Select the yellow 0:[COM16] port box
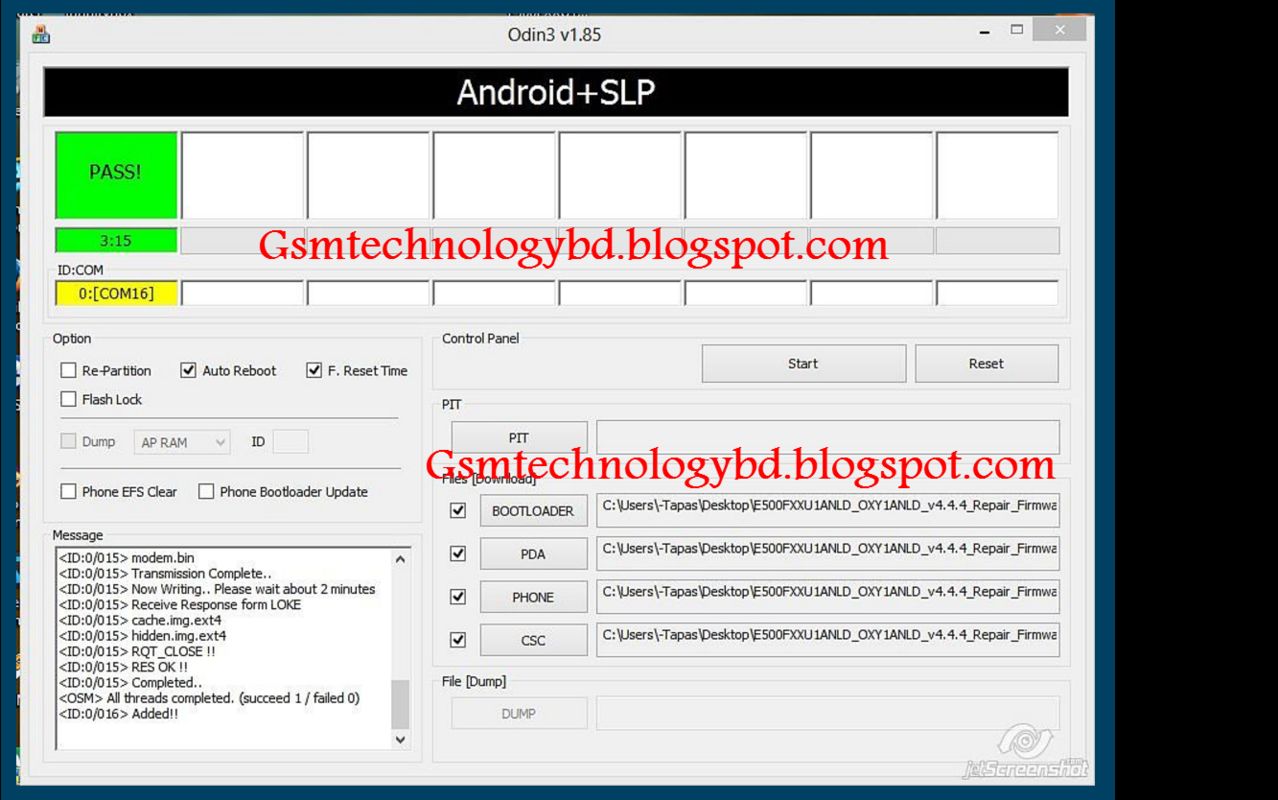Viewport: 1278px width, 800px height. tap(116, 293)
